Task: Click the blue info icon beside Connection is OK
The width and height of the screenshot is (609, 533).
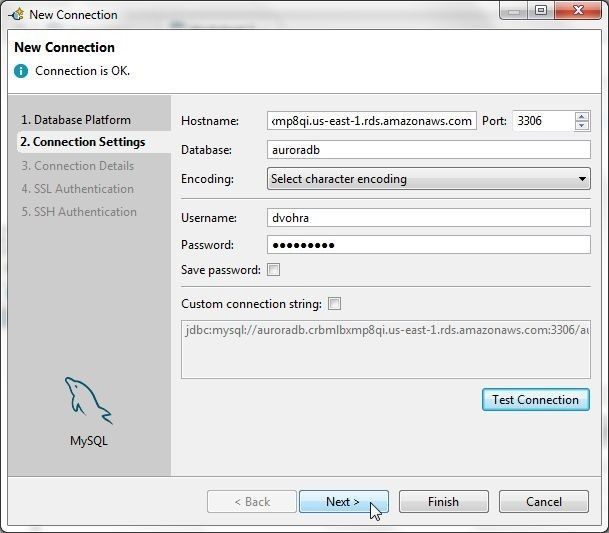Action: pos(21,71)
